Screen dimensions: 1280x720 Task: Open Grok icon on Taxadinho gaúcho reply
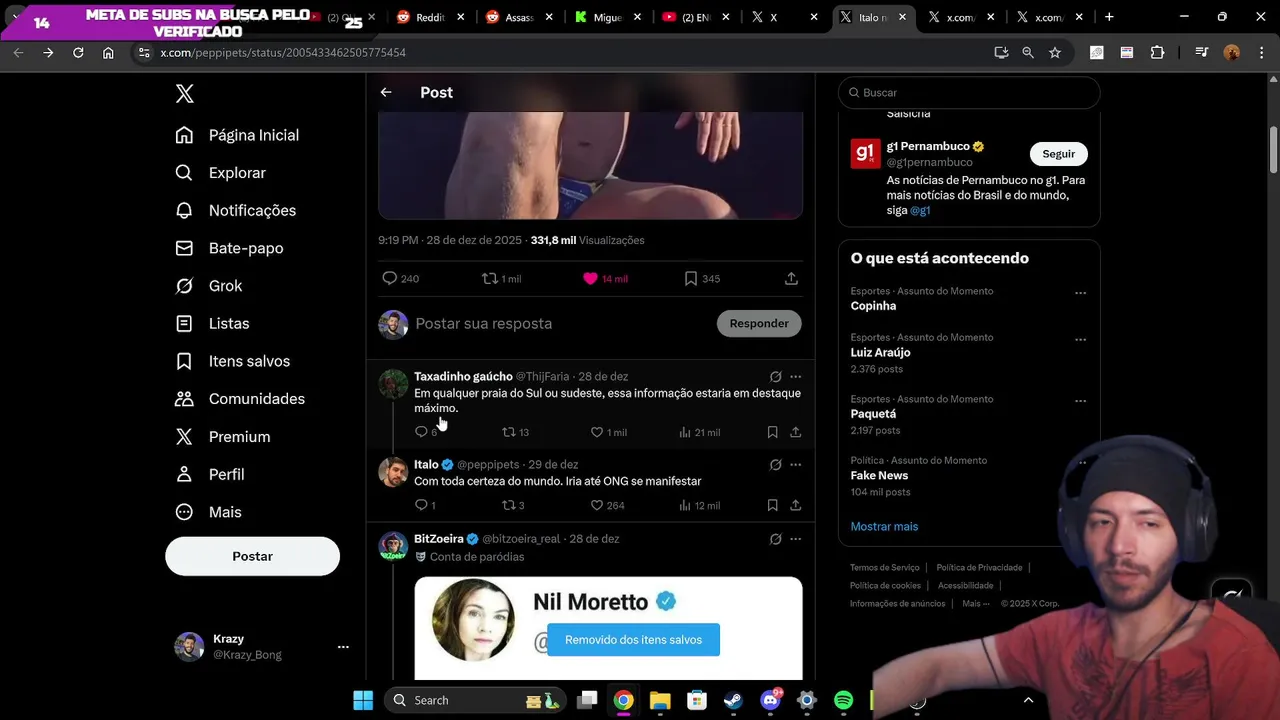tap(775, 377)
